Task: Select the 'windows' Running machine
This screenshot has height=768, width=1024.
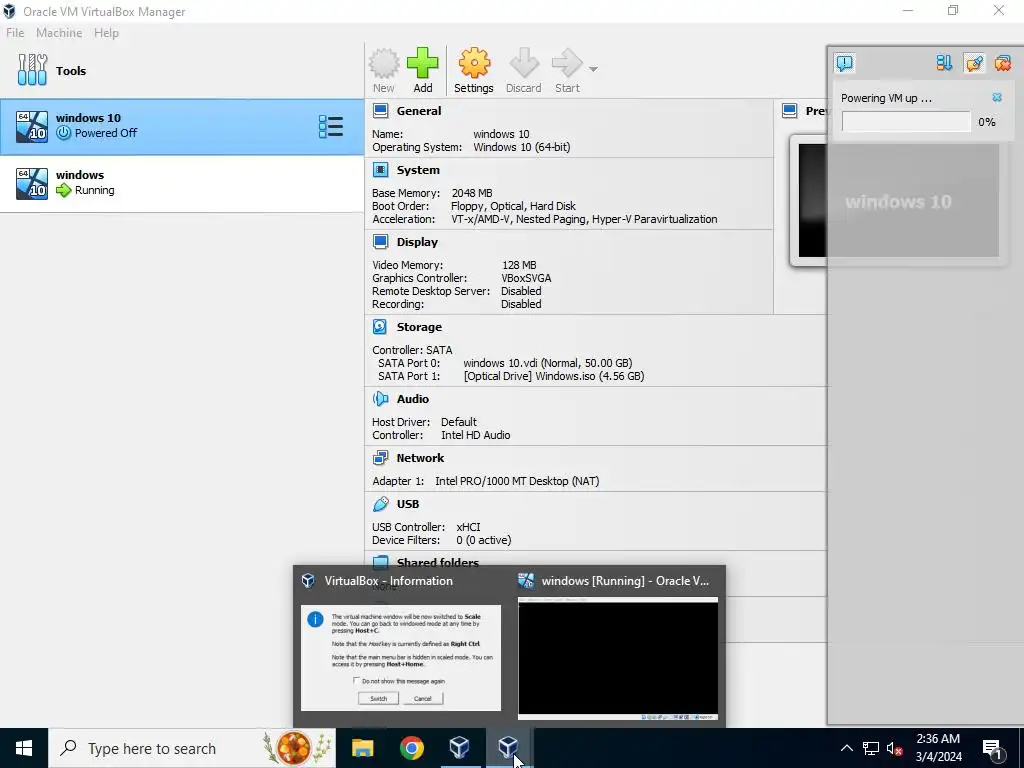Action: click(182, 184)
